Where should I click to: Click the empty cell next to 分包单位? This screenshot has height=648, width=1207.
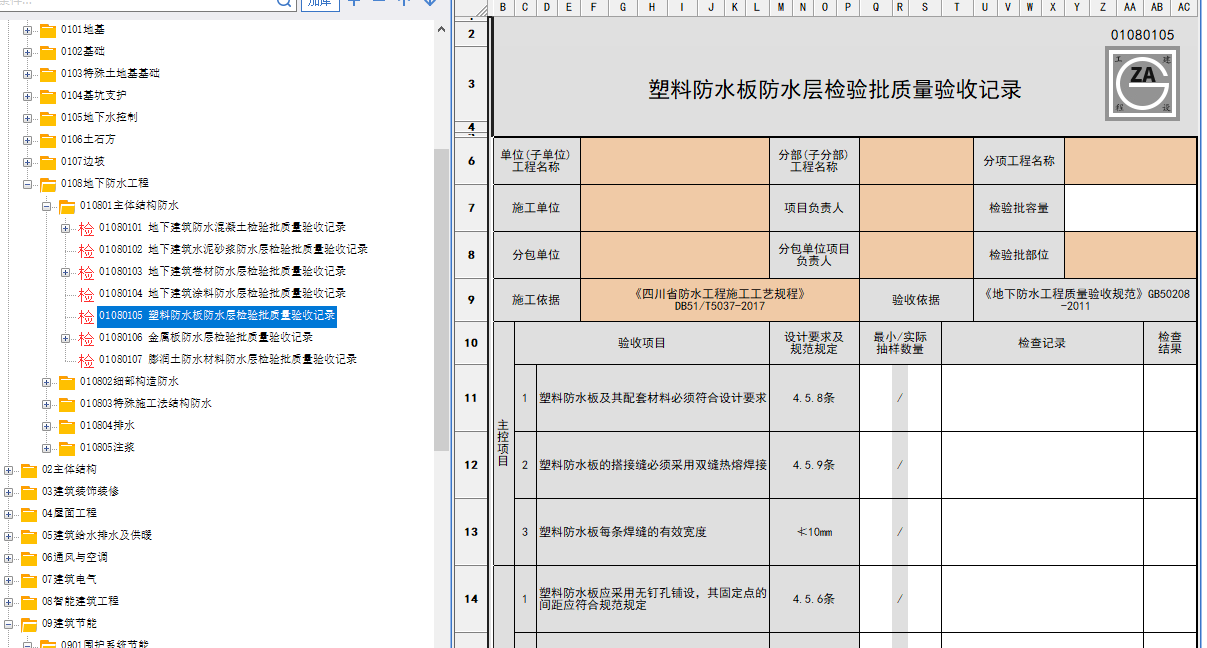coord(675,255)
